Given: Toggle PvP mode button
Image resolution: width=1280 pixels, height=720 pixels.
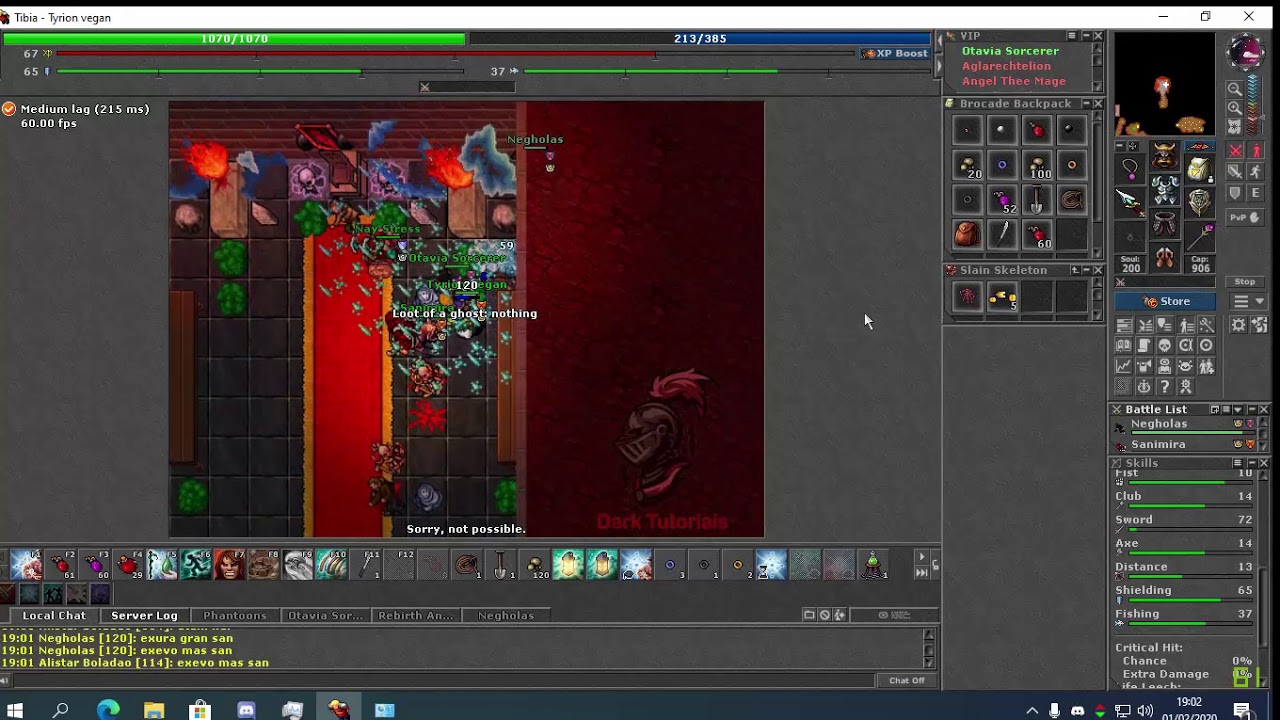Looking at the screenshot, I should click(x=1245, y=217).
